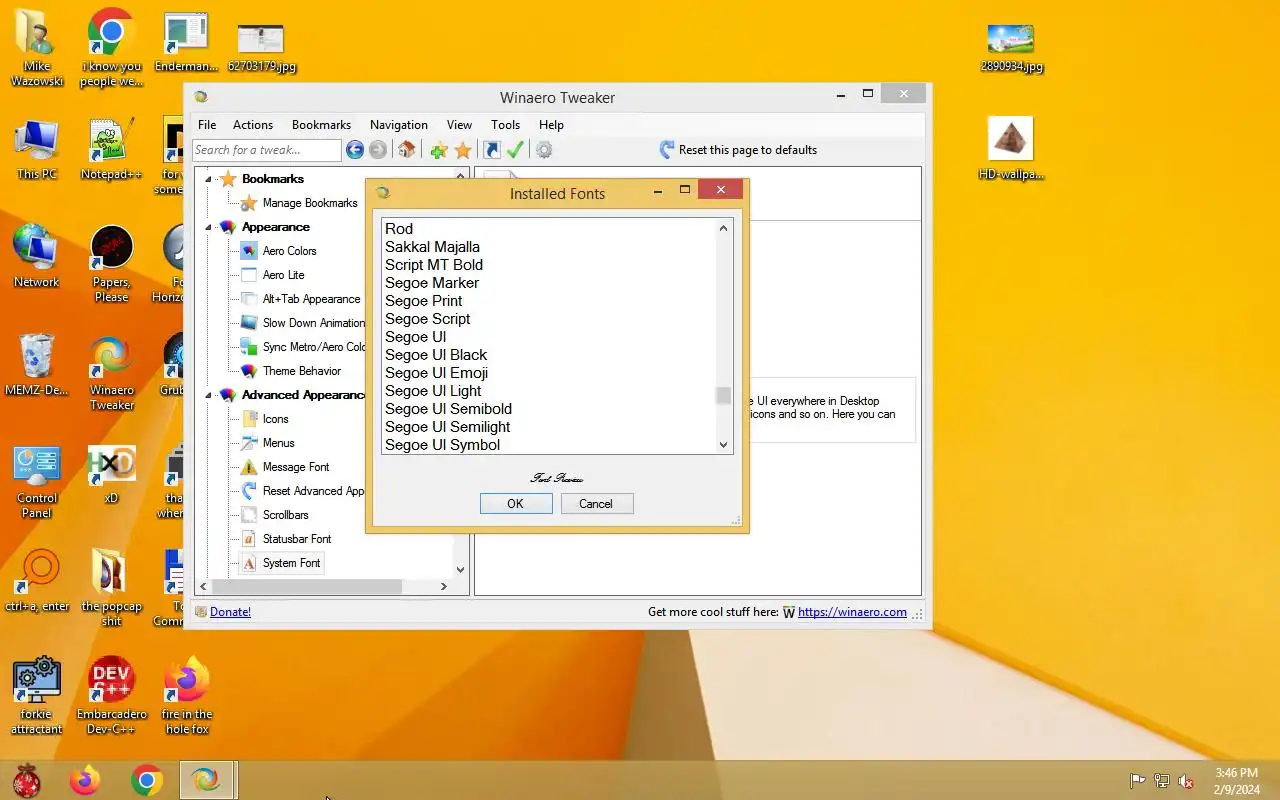Open the Bookmarks menu
The image size is (1280, 800).
(321, 125)
